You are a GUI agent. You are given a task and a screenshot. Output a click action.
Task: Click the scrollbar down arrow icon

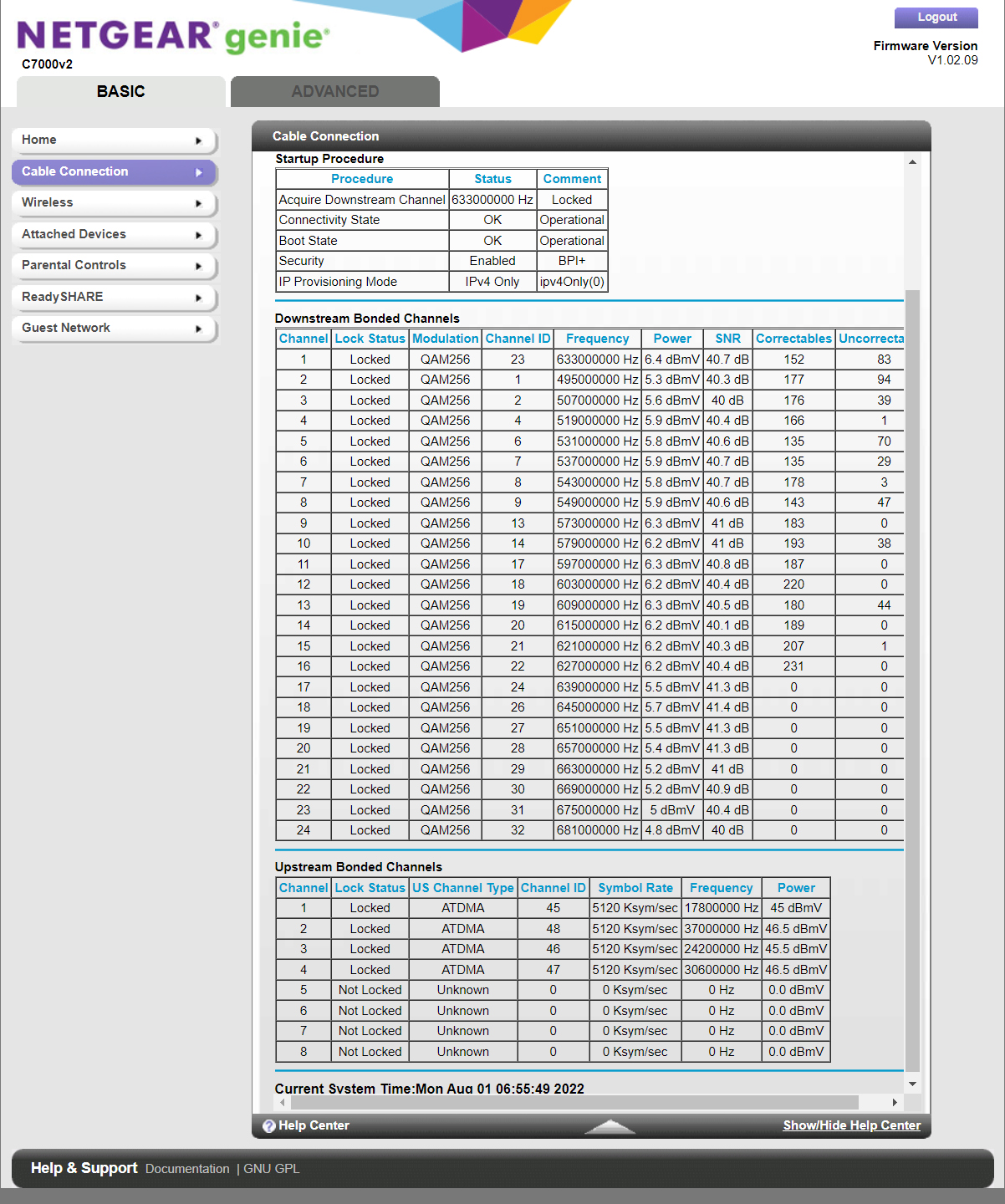tap(911, 1083)
